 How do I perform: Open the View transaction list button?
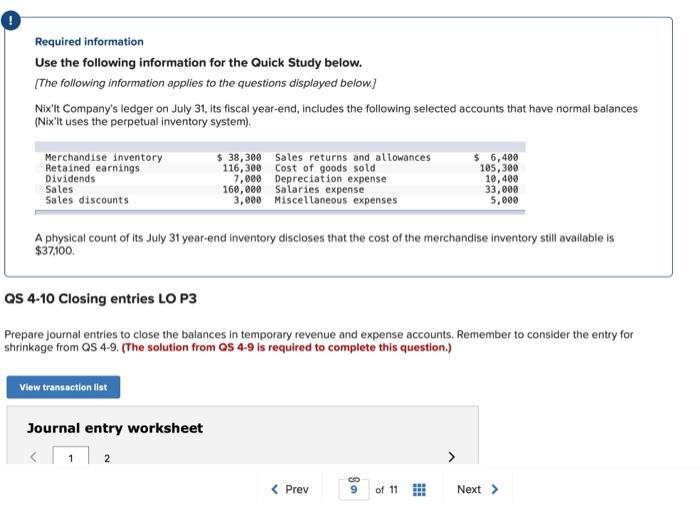tap(63, 387)
